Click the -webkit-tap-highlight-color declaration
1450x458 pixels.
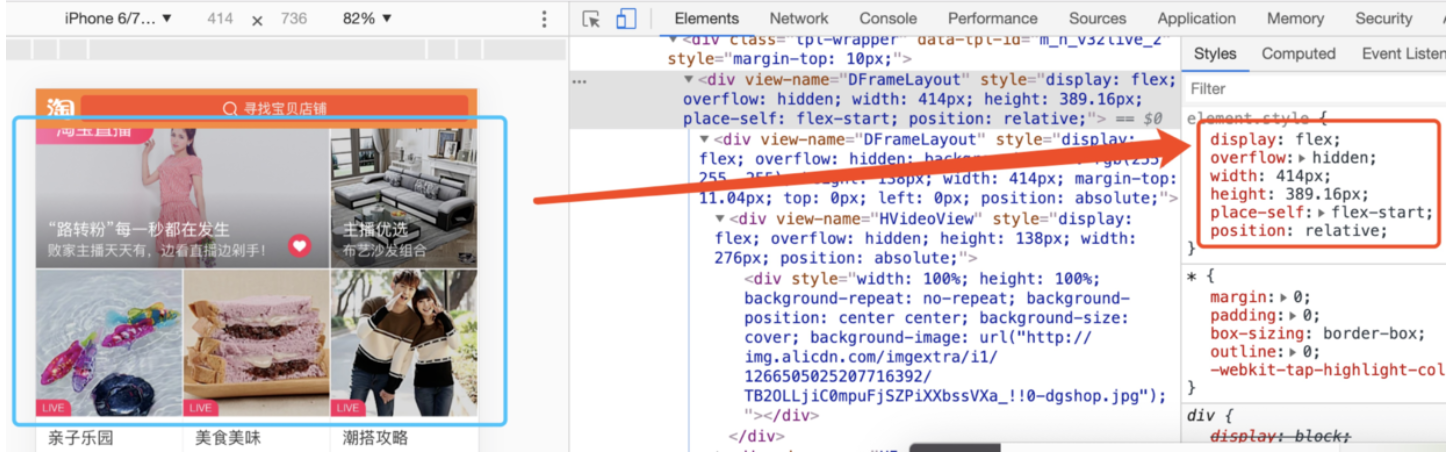coord(1328,370)
